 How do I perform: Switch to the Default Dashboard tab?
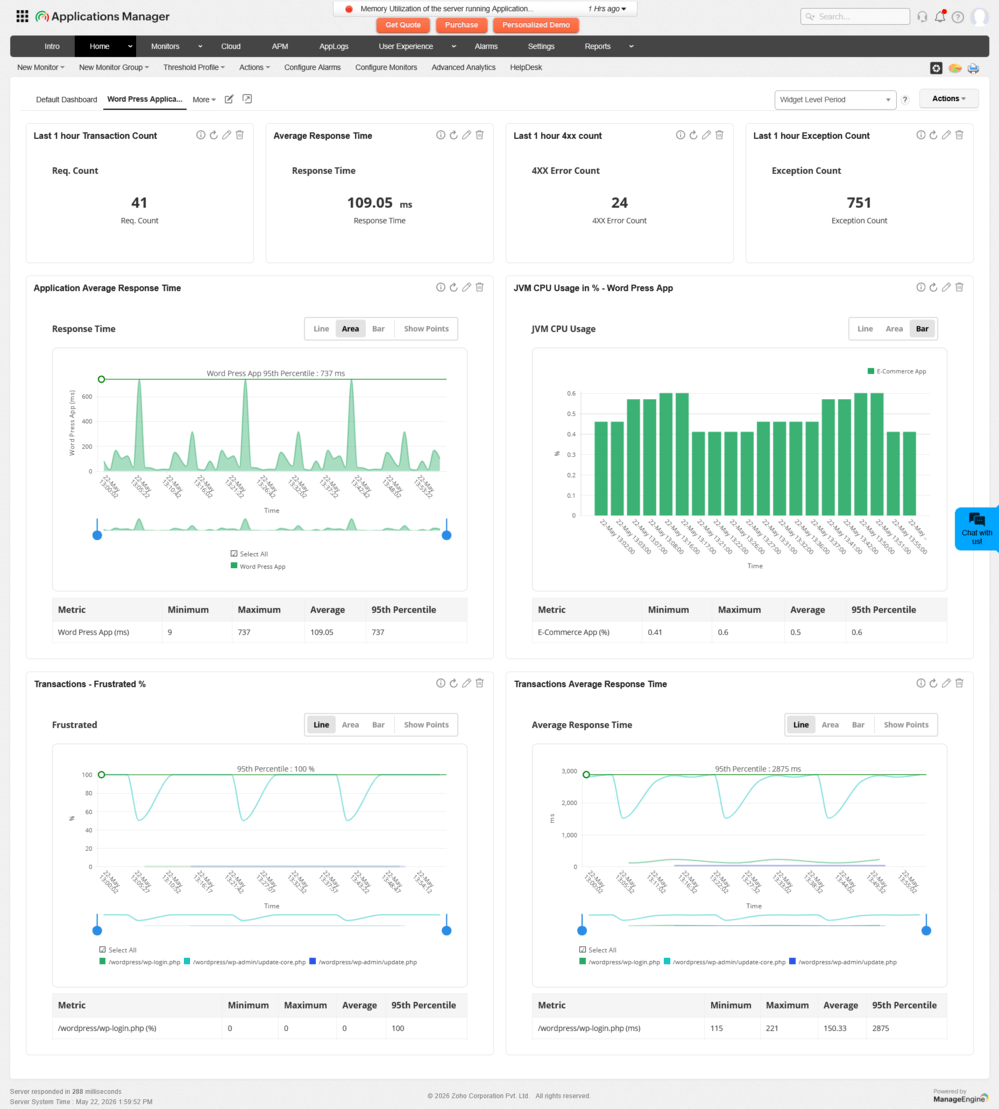tap(67, 100)
